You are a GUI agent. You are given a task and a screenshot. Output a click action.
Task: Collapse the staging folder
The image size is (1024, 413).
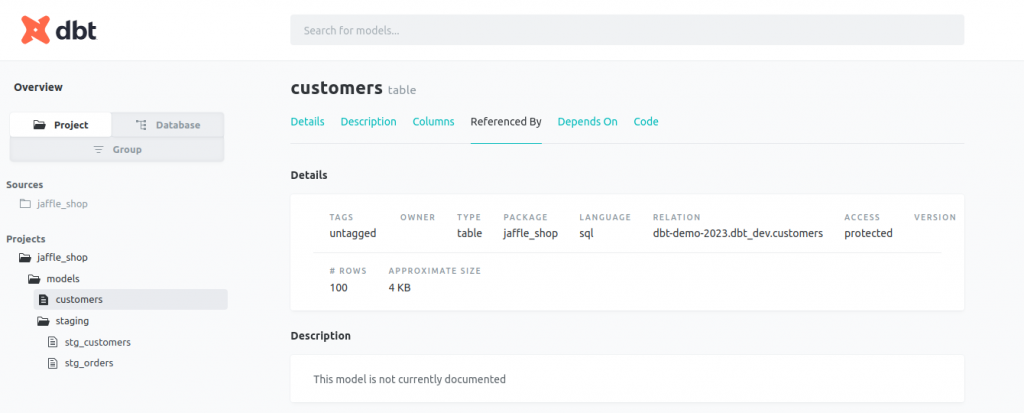pos(43,321)
